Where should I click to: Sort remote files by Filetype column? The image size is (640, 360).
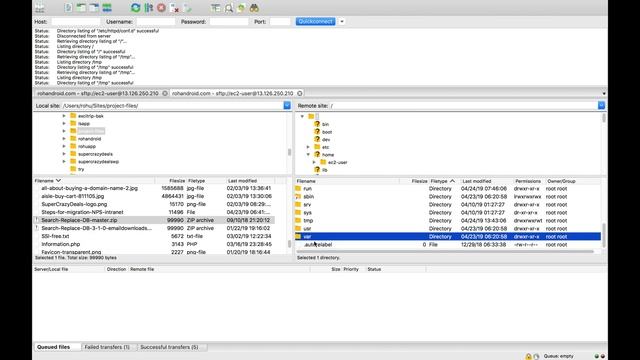444,181
